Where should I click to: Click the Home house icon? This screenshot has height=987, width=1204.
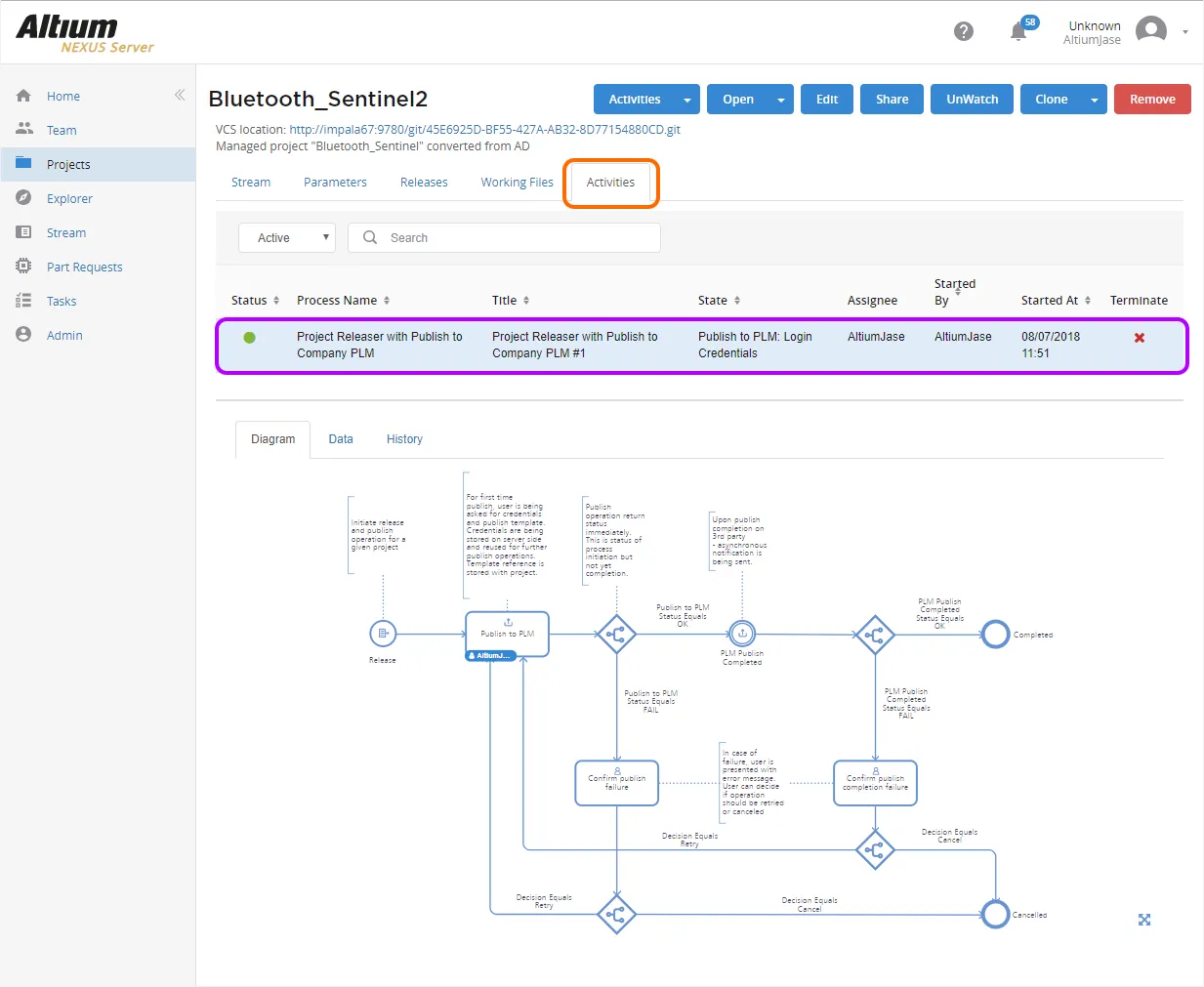pos(24,96)
